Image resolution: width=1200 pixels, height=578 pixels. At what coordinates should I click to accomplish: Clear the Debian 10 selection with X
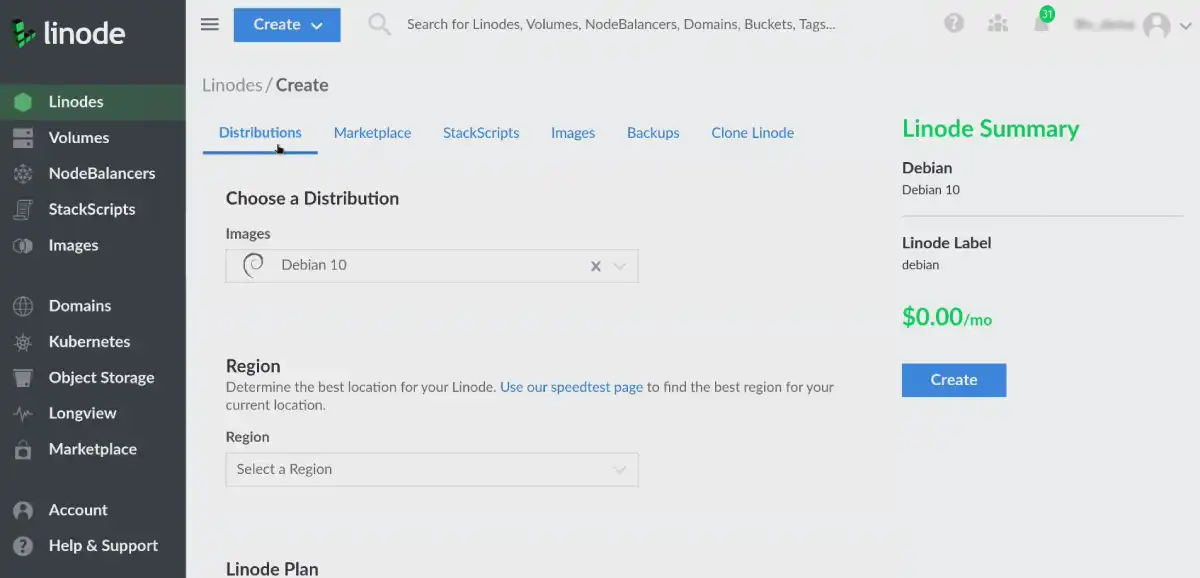click(595, 266)
